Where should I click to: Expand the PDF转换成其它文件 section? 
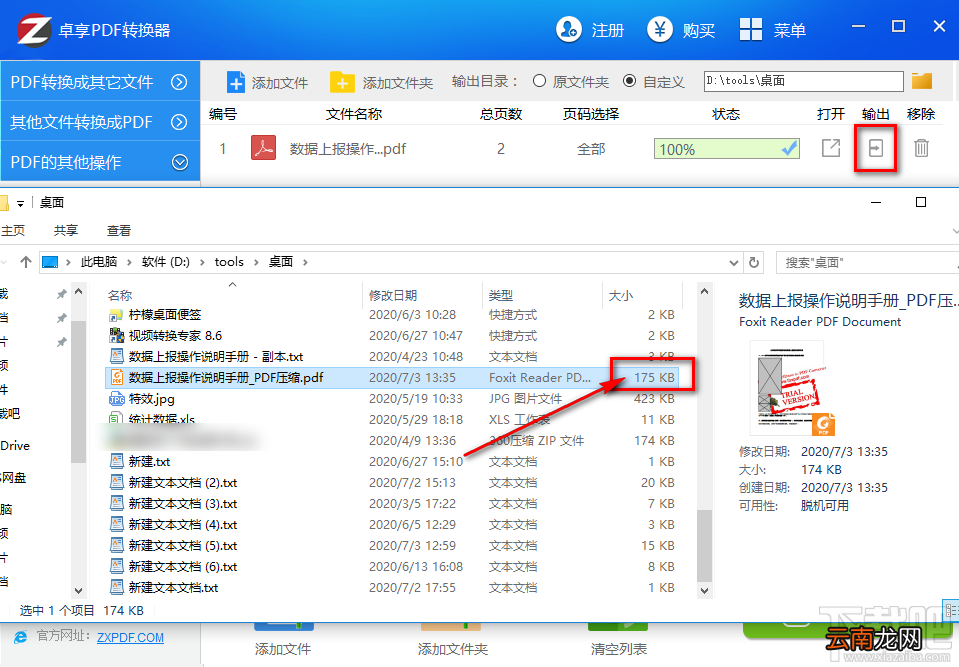[179, 82]
